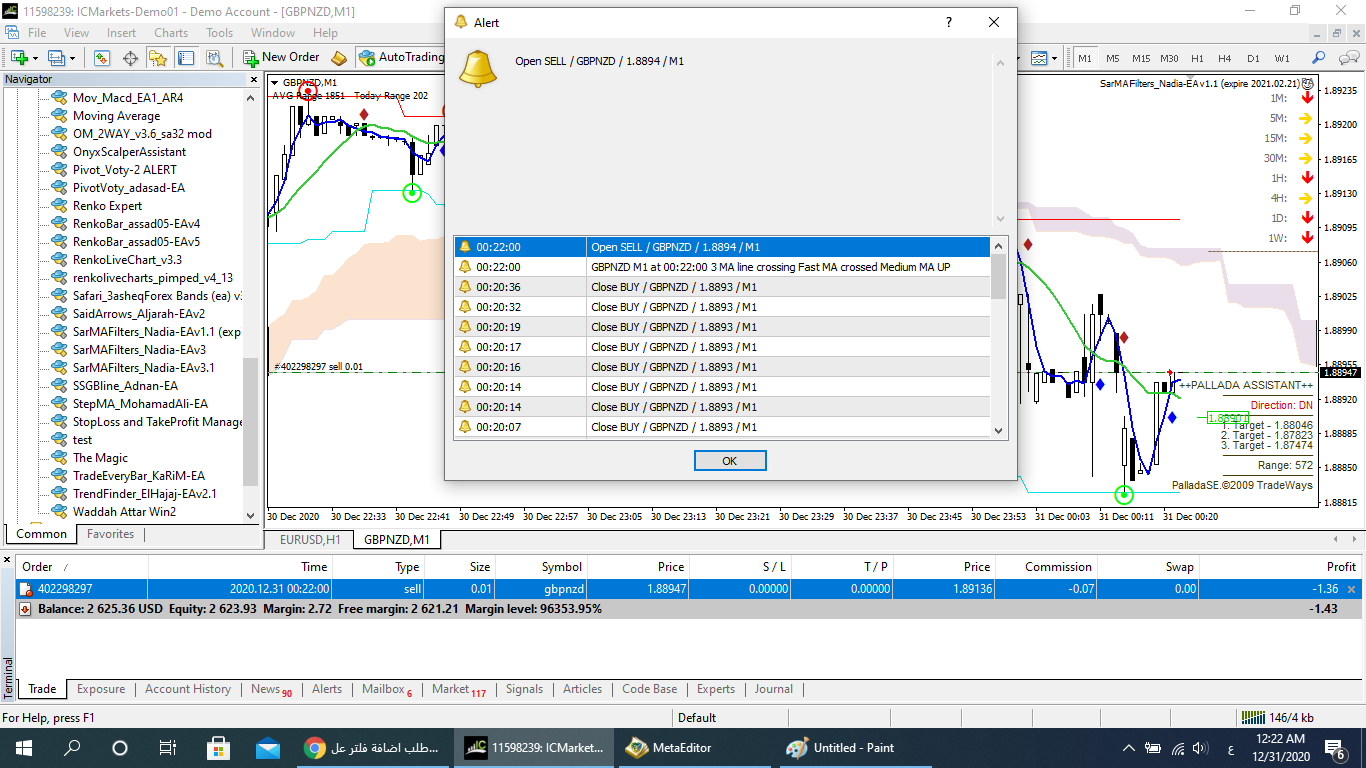This screenshot has width=1366, height=768.
Task: Open the new chart dropdown arrow
Action: coord(36,58)
